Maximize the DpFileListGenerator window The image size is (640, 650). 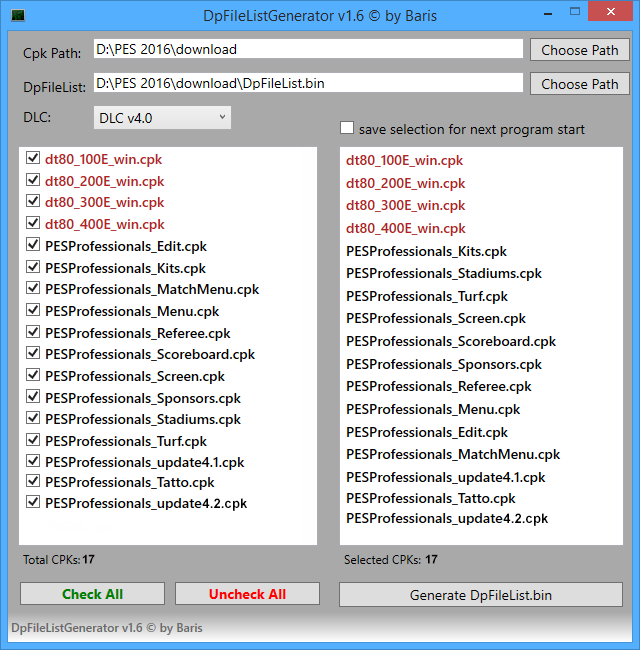click(x=575, y=12)
